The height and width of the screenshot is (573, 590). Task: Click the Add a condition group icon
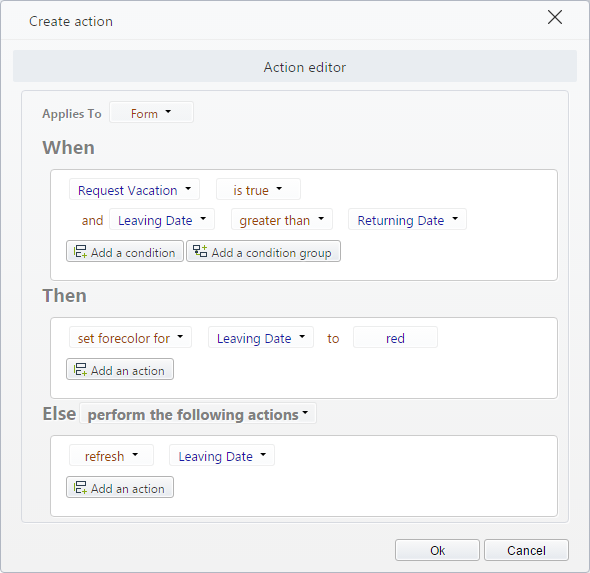[x=200, y=251]
